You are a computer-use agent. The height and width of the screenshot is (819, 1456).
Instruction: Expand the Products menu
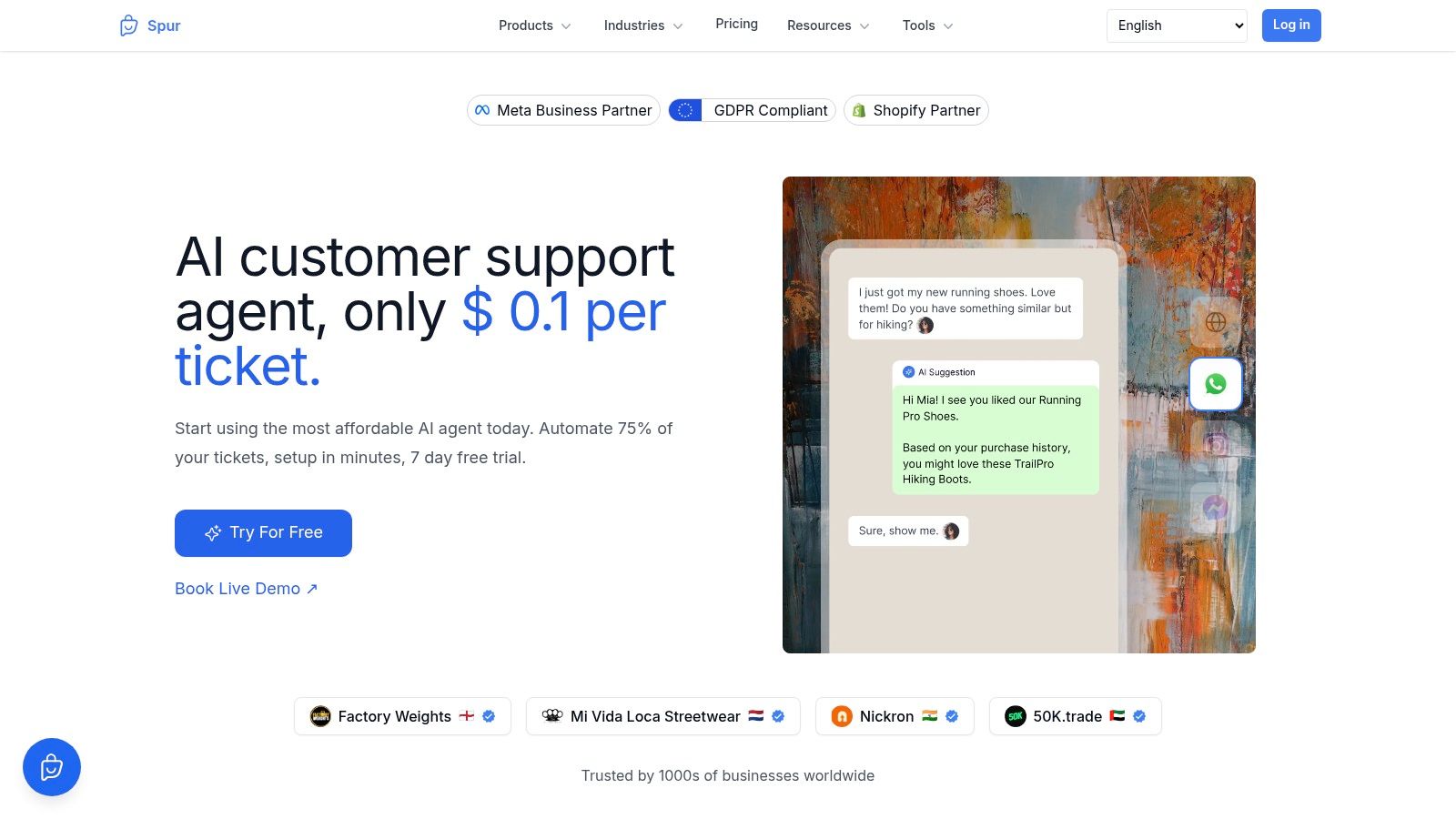tap(535, 25)
